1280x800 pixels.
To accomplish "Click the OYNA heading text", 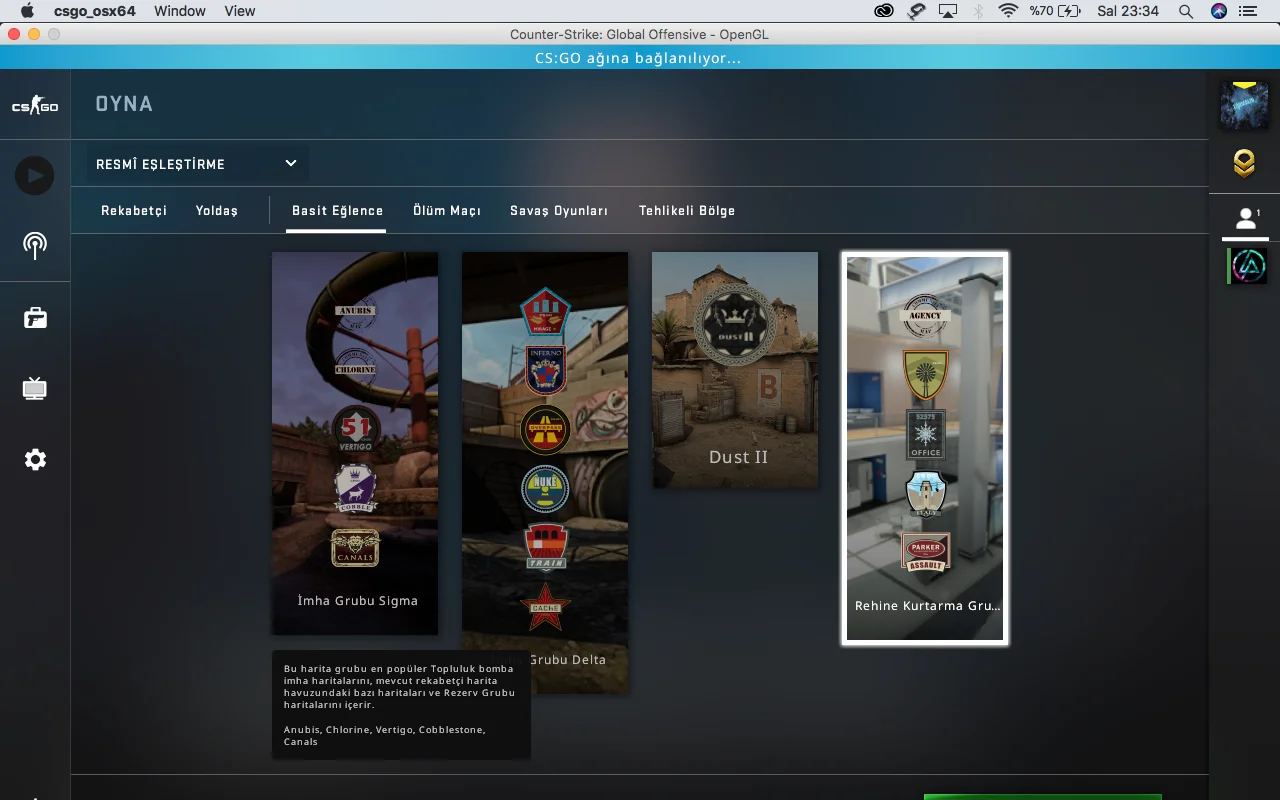I will [124, 104].
